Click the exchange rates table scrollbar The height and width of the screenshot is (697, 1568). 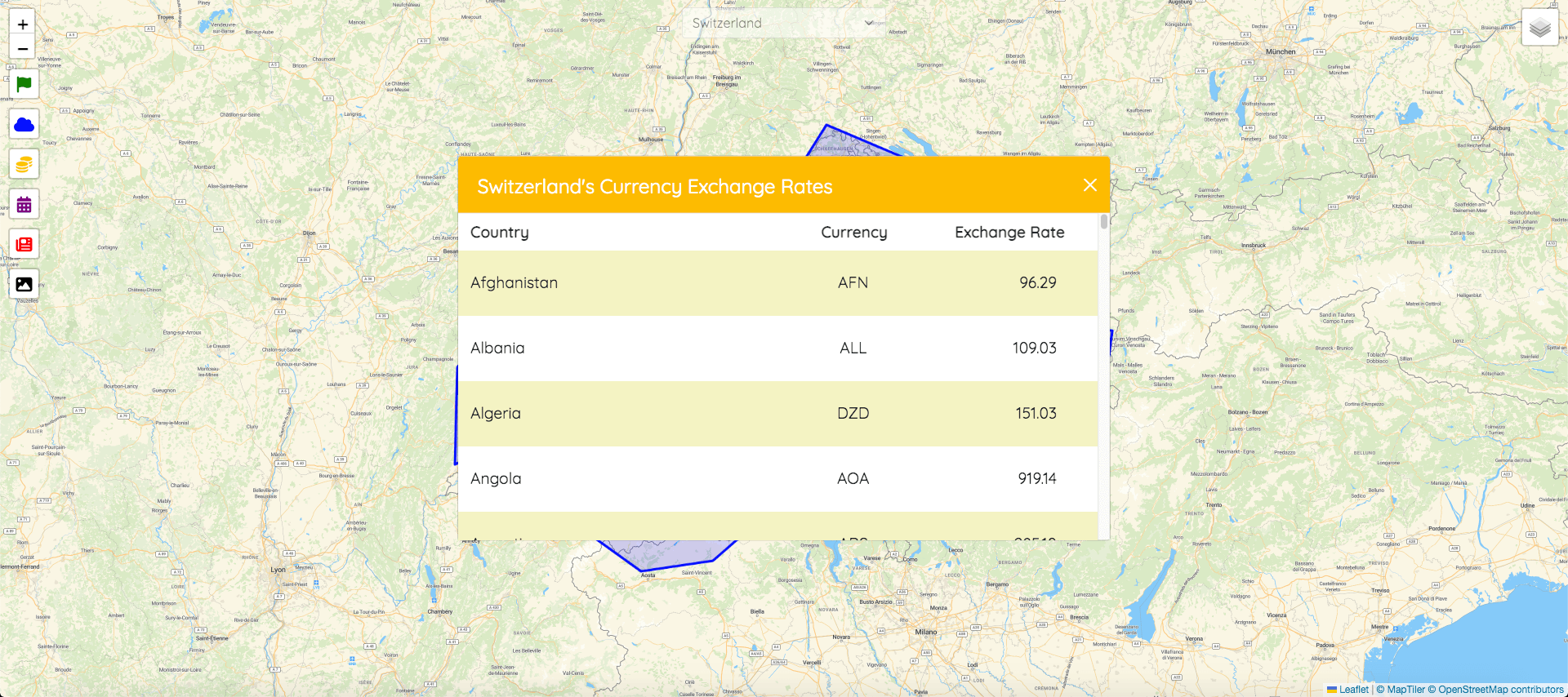[x=1103, y=222]
